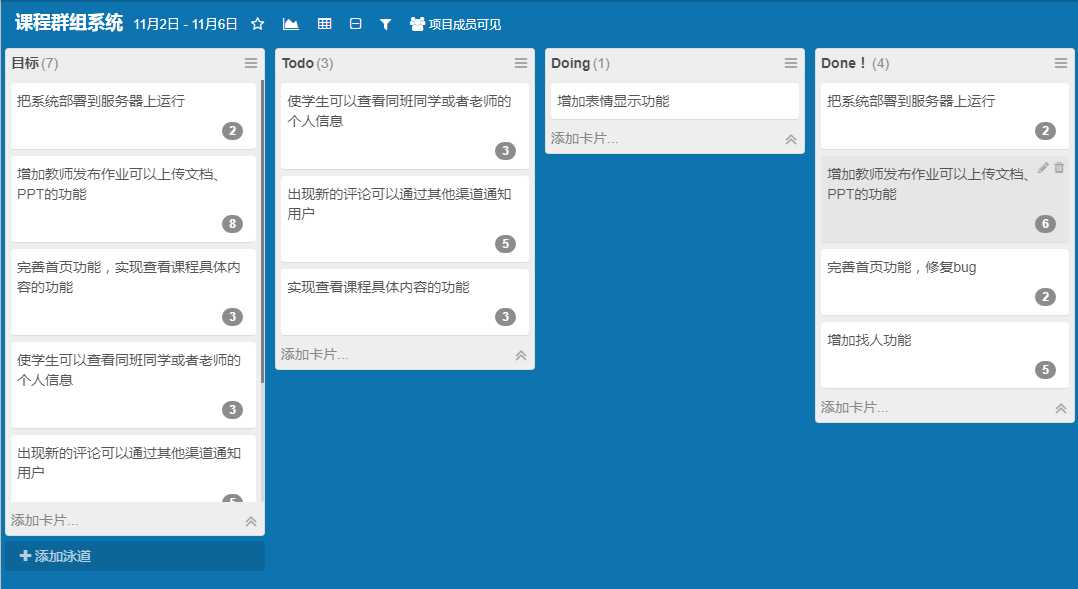Open the Todo column menu icon

pyautogui.click(x=521, y=63)
